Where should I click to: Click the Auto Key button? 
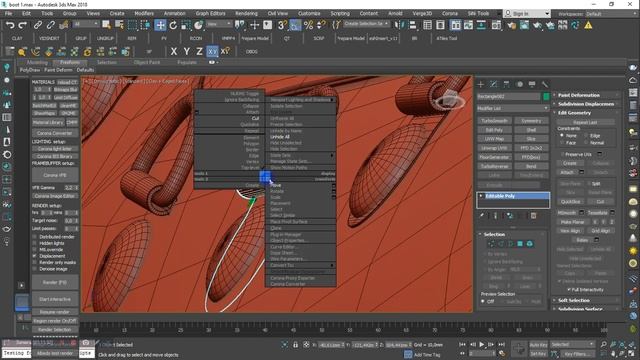538,344
